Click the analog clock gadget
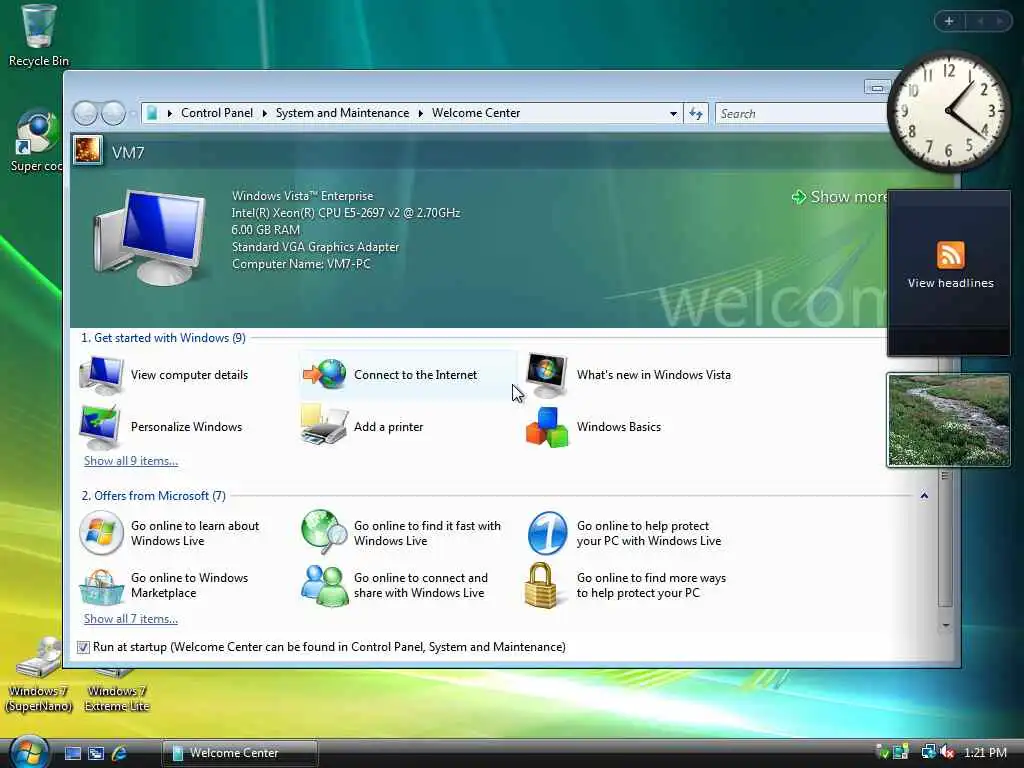The image size is (1024, 768). click(948, 110)
